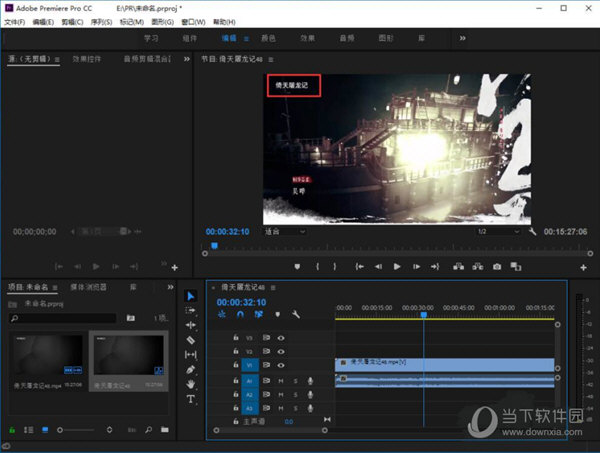Add marker in Program monitor

(297, 267)
